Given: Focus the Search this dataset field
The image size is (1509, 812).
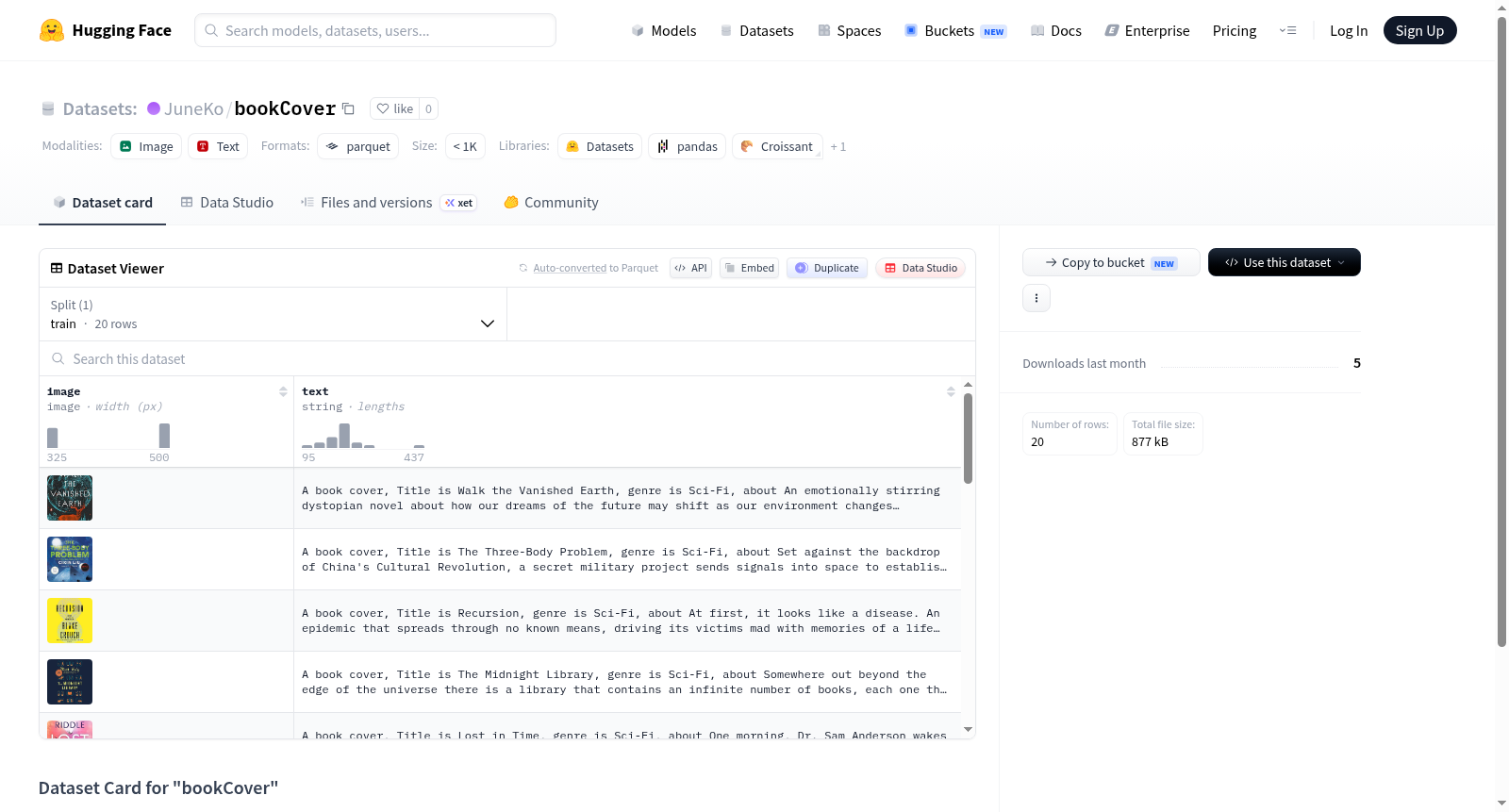Looking at the screenshot, I should (x=507, y=359).
